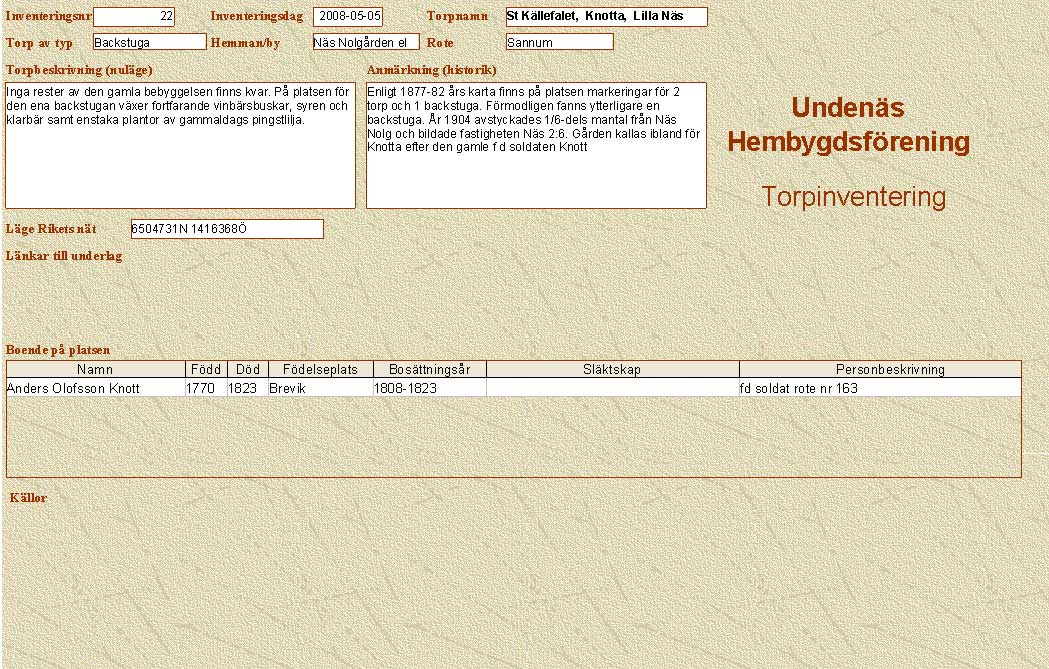Select the Födelseplats column header

click(x=319, y=370)
